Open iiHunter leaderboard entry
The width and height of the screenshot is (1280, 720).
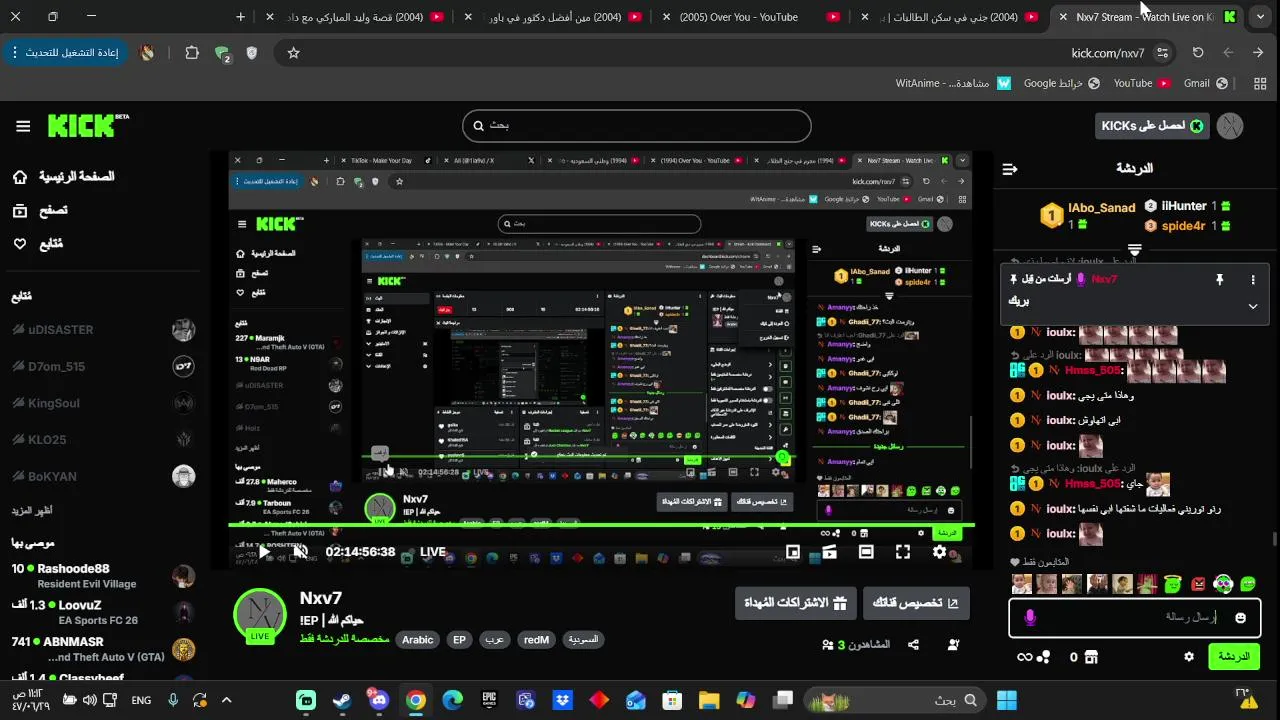(1187, 206)
